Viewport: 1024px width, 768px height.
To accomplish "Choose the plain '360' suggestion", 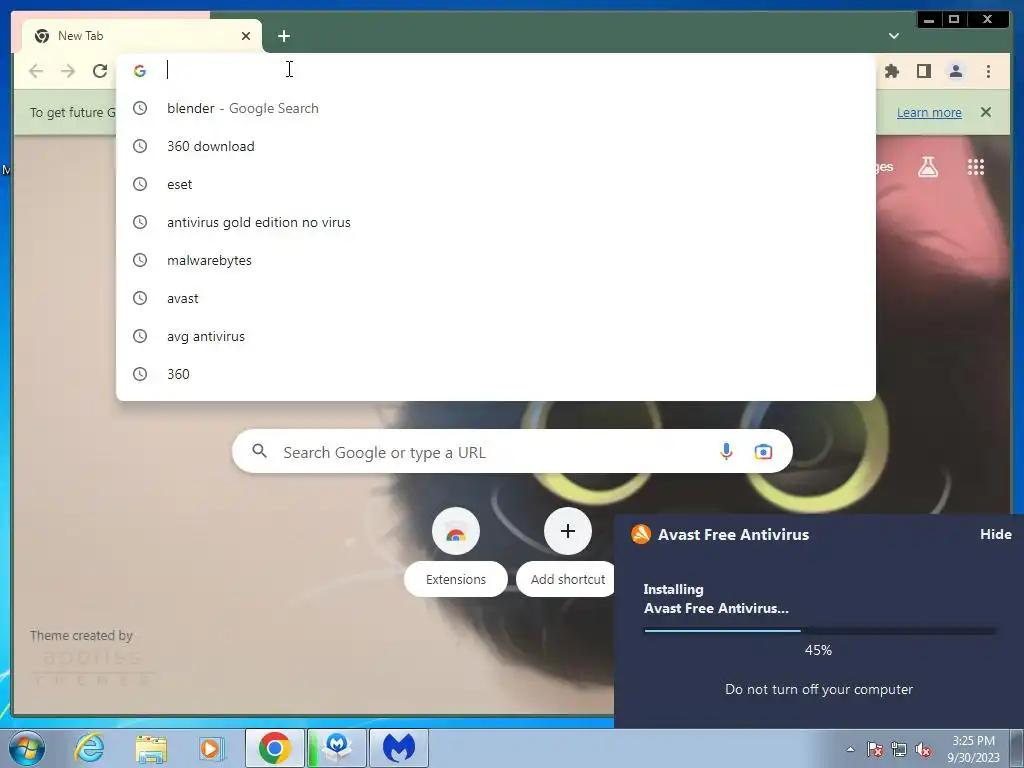I will (x=496, y=374).
